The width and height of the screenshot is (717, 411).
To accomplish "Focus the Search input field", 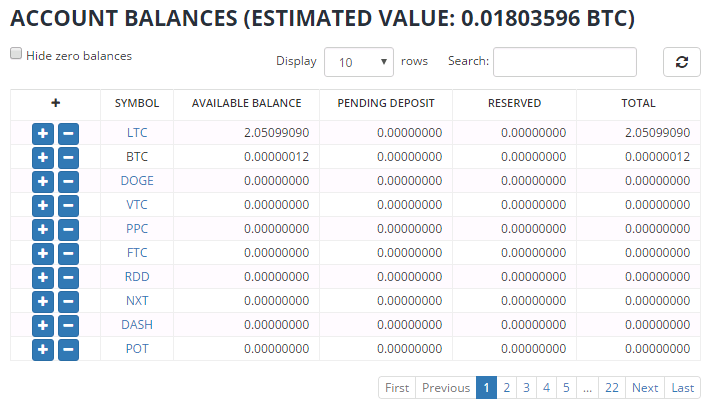I will 564,62.
